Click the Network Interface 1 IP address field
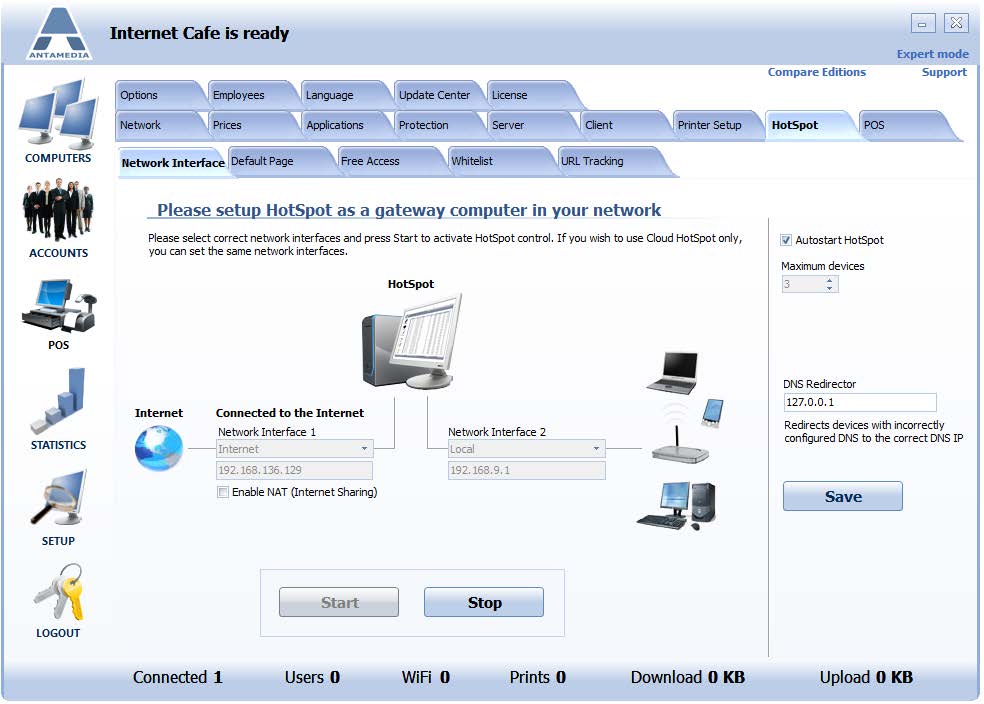This screenshot has height=704, width=984. 294,470
